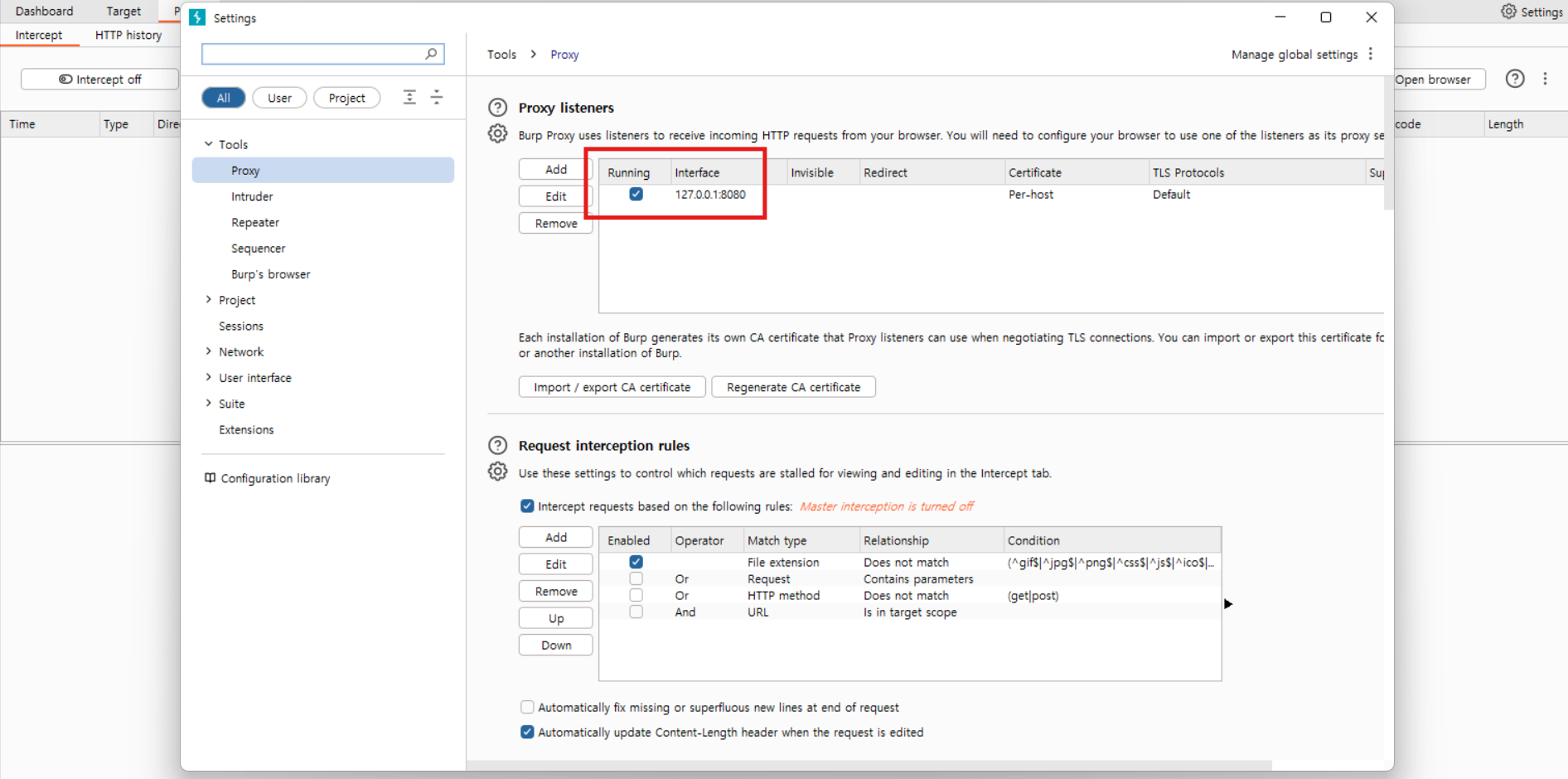
Task: Click Regenerate CA certificate
Action: [794, 387]
